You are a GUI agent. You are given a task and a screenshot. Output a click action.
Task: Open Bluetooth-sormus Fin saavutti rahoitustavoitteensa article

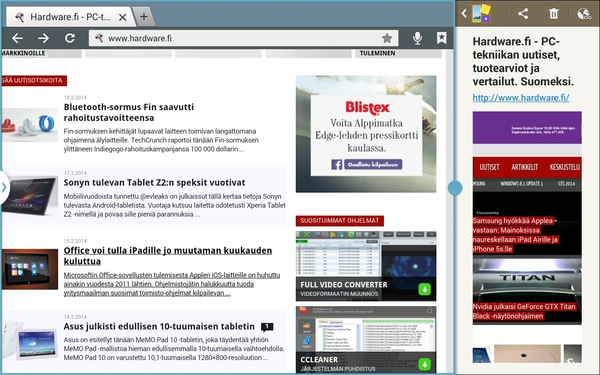coord(129,112)
